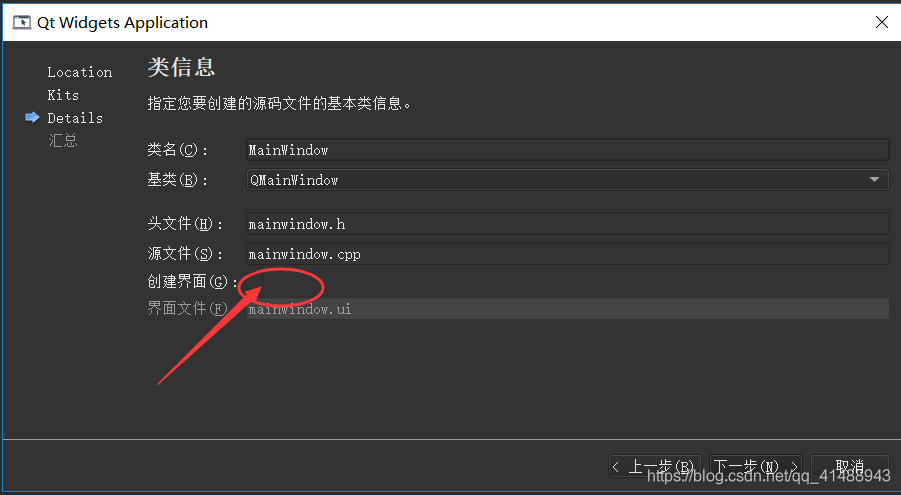Select the Location step in sidebar
Viewport: 901px width, 495px height.
click(79, 72)
